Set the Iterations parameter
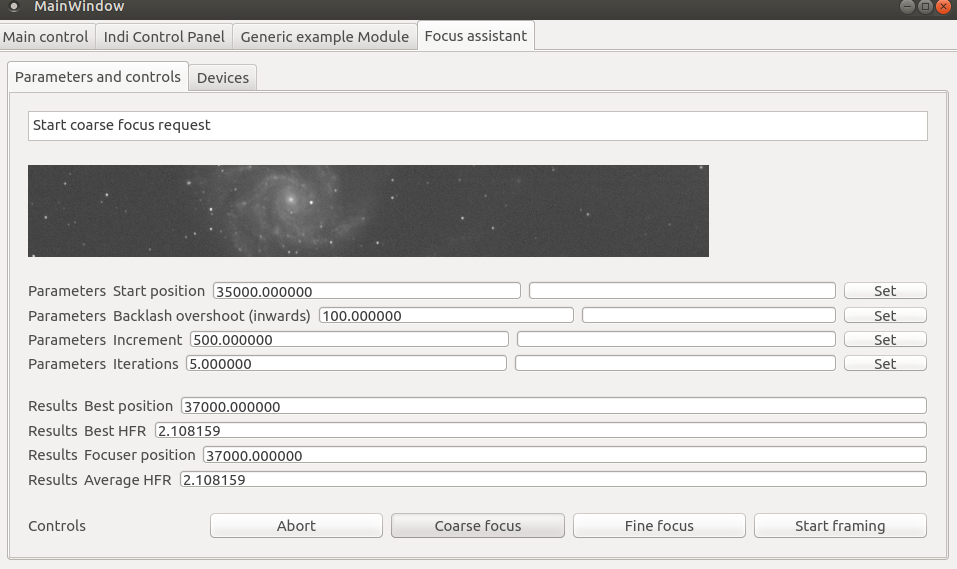The height and width of the screenshot is (569, 957). coord(885,363)
